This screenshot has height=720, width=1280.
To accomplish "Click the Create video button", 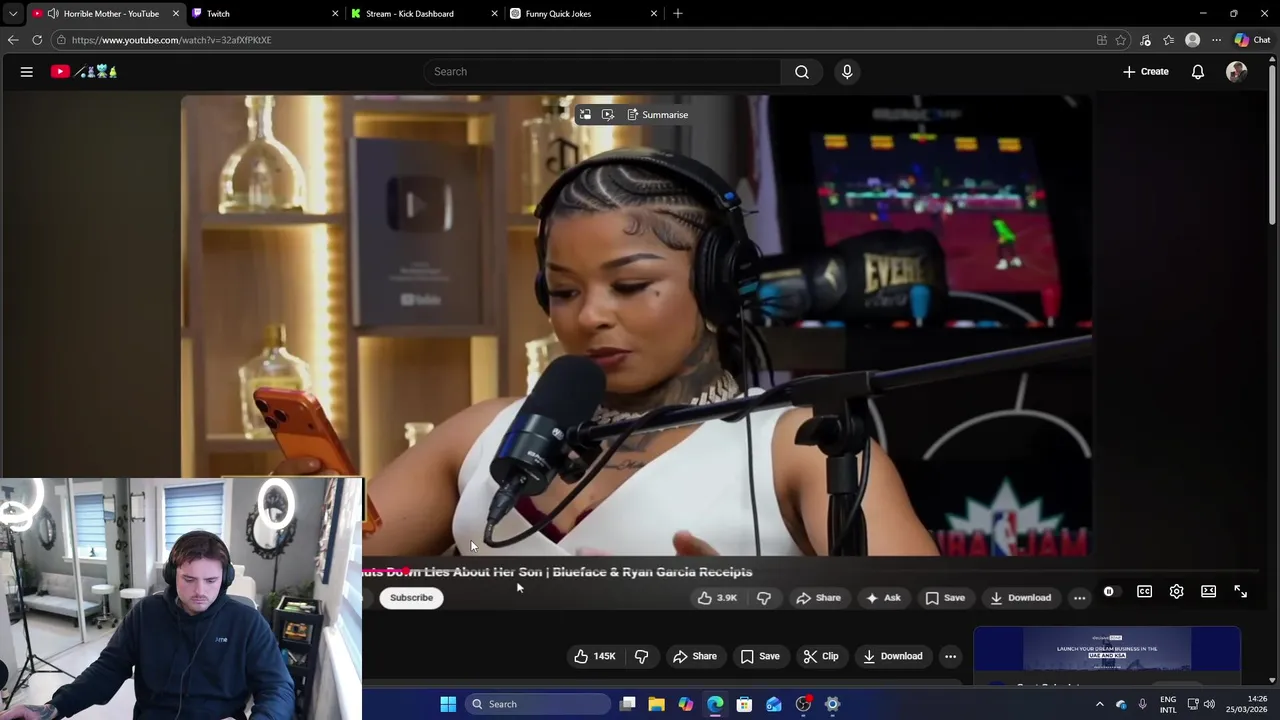I will (x=1146, y=72).
